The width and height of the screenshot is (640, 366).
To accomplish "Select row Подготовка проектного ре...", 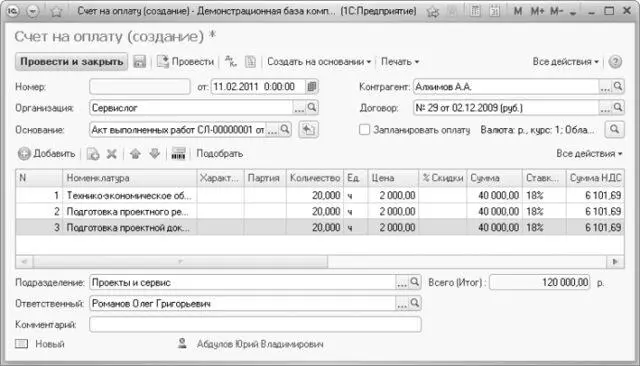I will pos(320,211).
